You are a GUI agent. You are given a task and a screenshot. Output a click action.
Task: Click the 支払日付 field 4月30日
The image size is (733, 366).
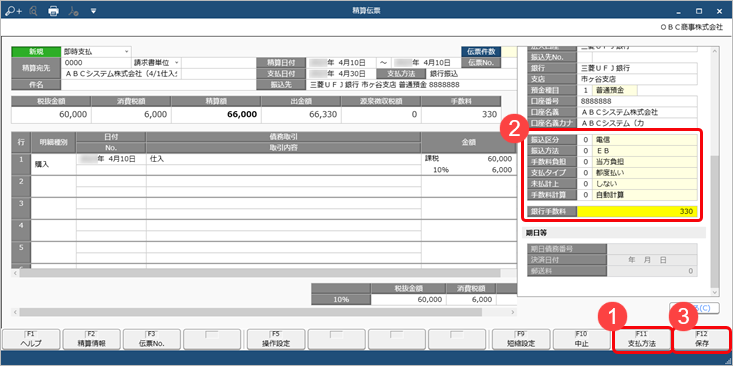[342, 73]
